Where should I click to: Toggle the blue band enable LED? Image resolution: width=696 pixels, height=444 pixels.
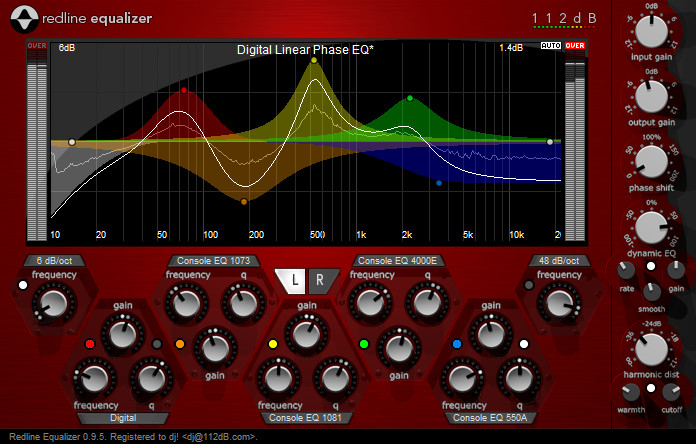click(x=457, y=344)
